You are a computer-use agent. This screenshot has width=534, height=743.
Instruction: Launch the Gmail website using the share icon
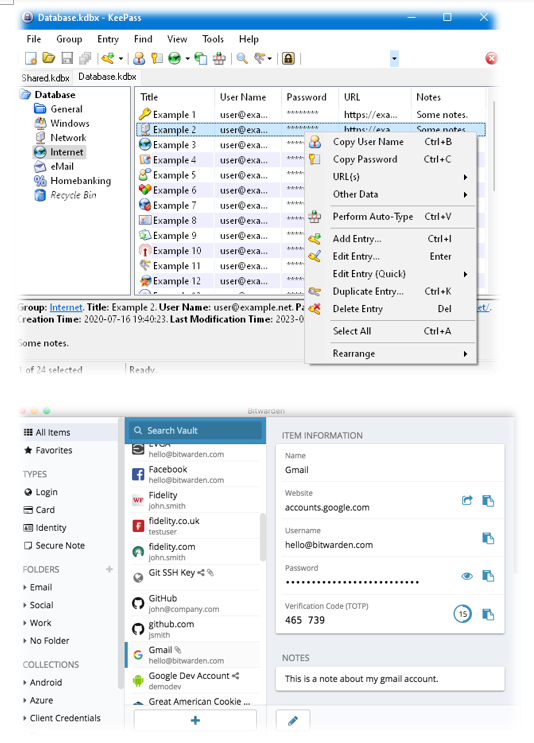[467, 500]
